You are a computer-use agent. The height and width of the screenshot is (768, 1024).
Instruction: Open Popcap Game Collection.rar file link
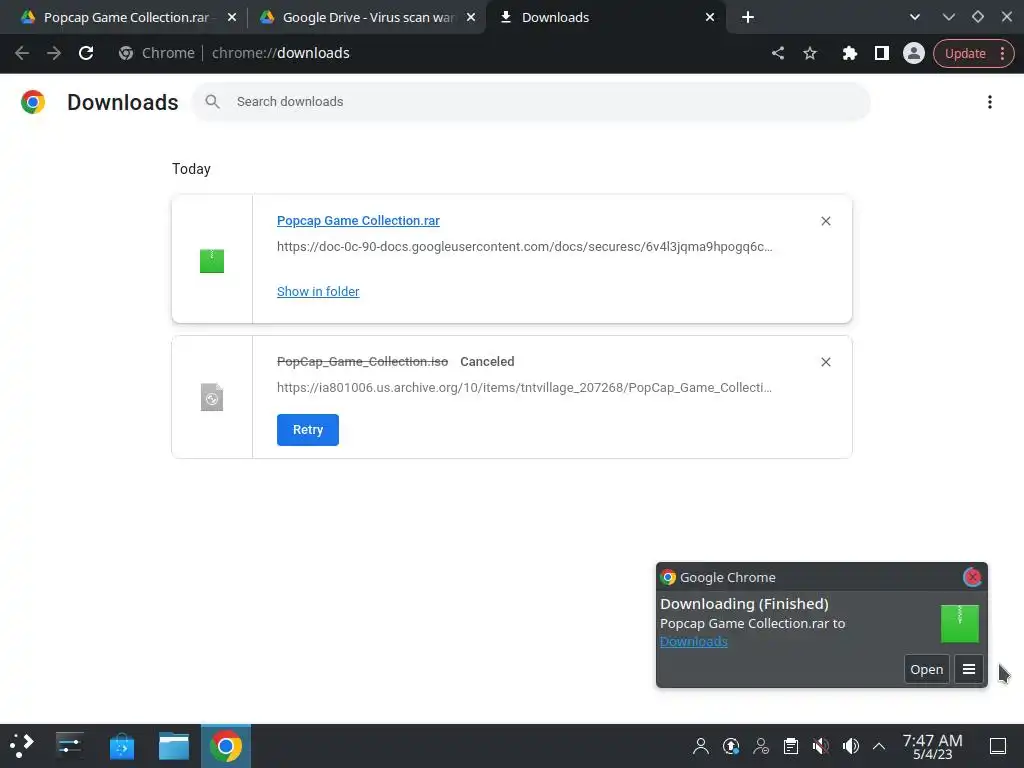[x=358, y=221]
